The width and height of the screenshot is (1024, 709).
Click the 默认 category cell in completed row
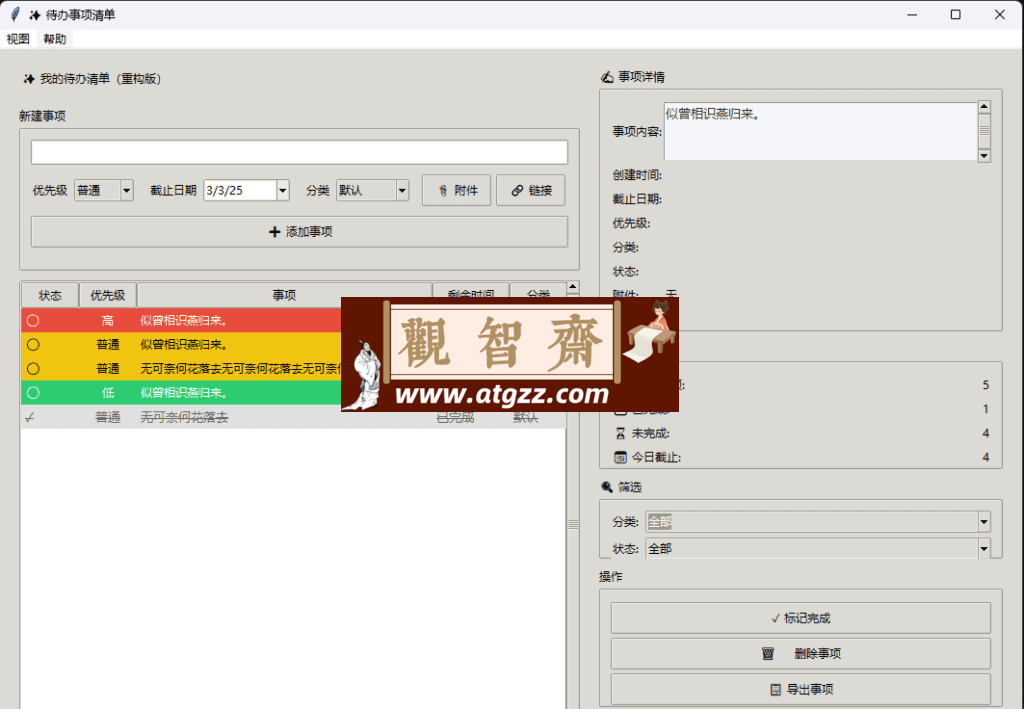[x=526, y=417]
